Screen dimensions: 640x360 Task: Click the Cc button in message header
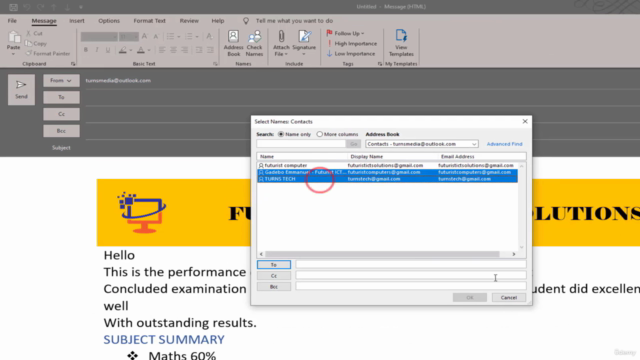61,114
